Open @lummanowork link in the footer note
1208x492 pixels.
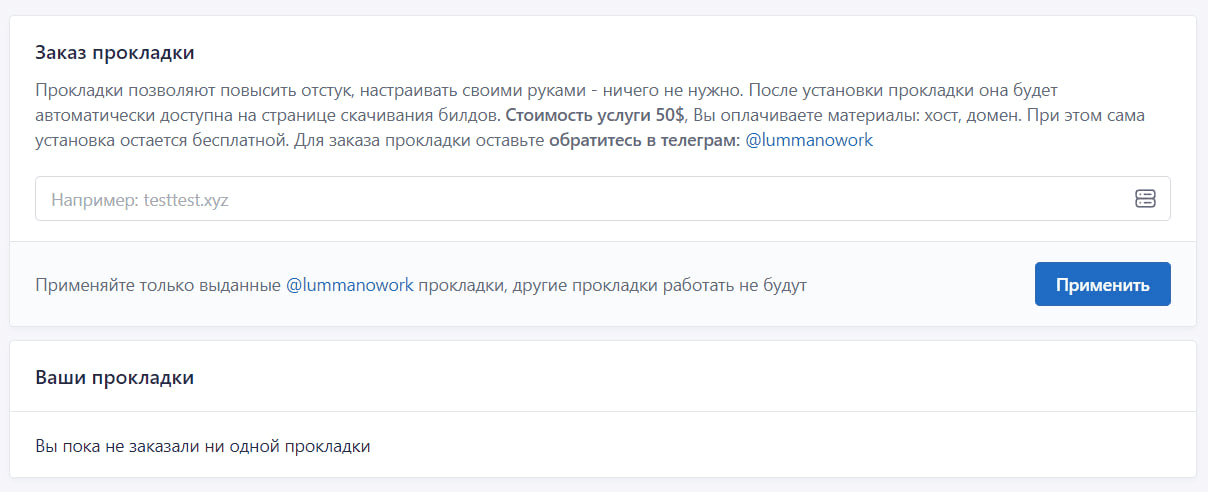[349, 285]
